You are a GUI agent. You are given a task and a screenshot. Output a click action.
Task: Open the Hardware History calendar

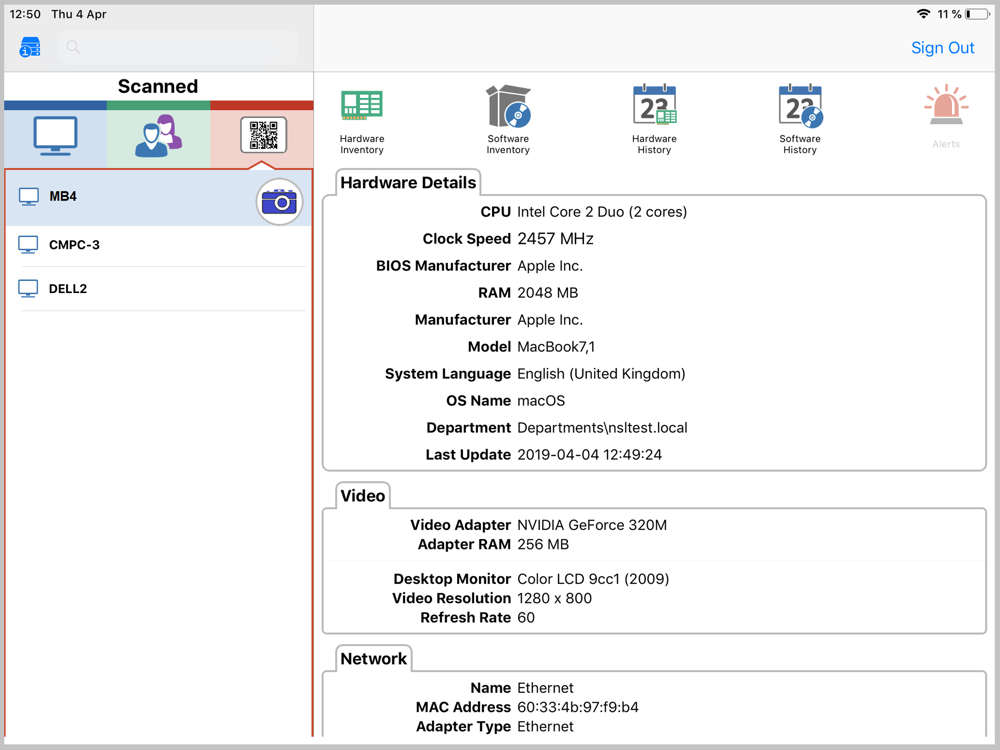tap(654, 120)
